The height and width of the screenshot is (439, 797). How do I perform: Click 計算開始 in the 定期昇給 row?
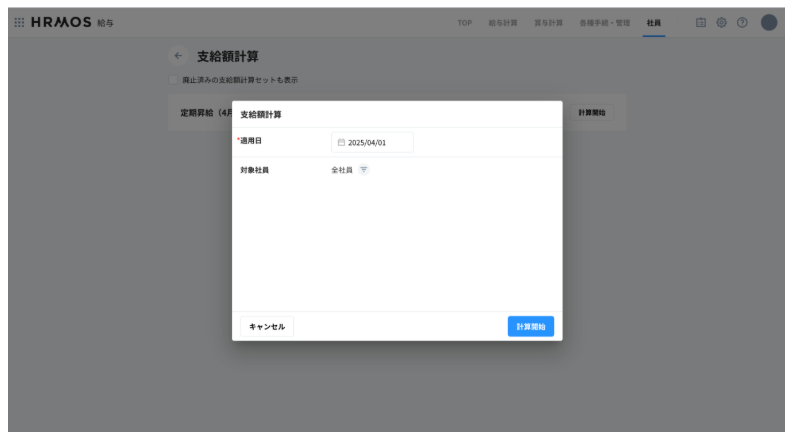pyautogui.click(x=591, y=113)
